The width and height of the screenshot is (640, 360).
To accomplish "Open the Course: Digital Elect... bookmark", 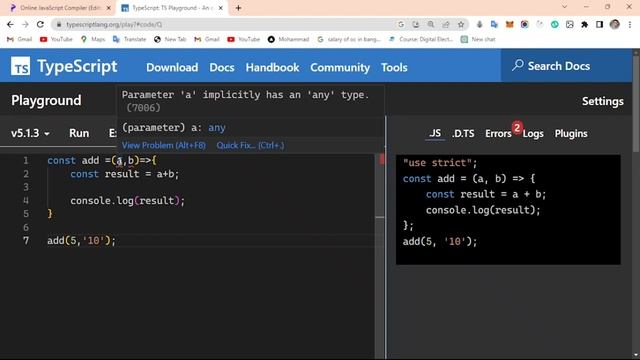I will pos(421,39).
